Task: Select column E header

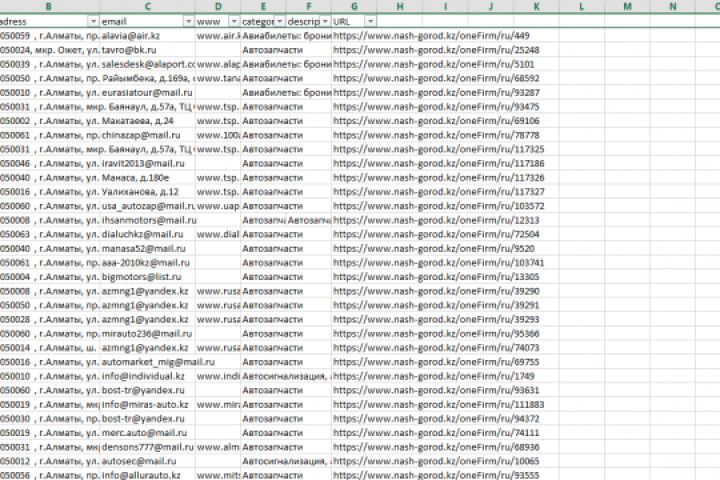Action: 263,6
